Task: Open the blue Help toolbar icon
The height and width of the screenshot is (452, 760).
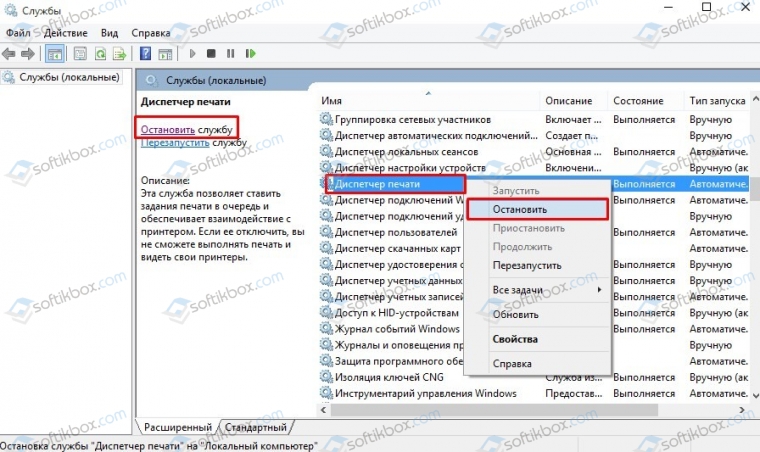Action: [145, 54]
